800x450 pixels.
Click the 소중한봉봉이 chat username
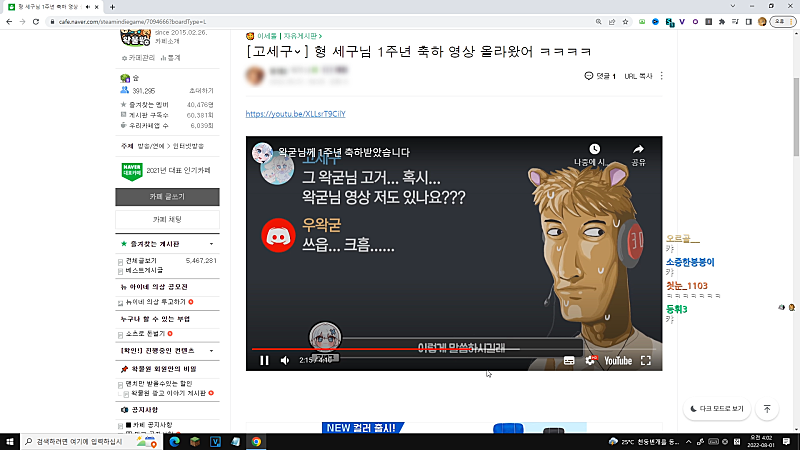(690, 262)
